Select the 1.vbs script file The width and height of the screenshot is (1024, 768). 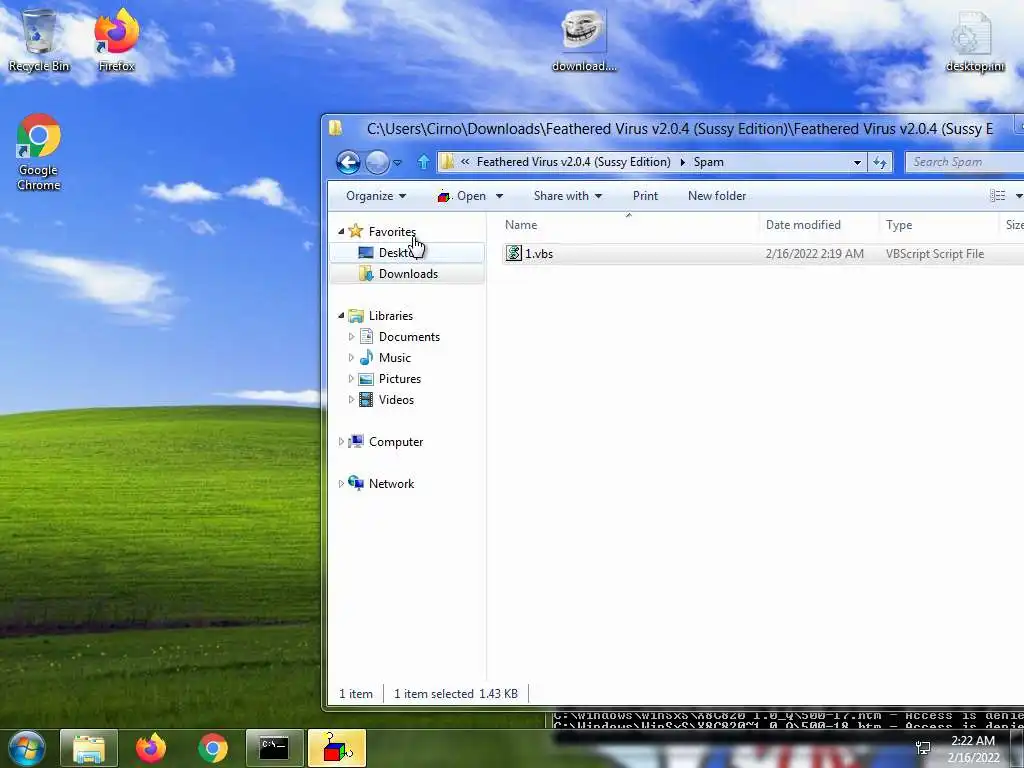tap(763, 253)
